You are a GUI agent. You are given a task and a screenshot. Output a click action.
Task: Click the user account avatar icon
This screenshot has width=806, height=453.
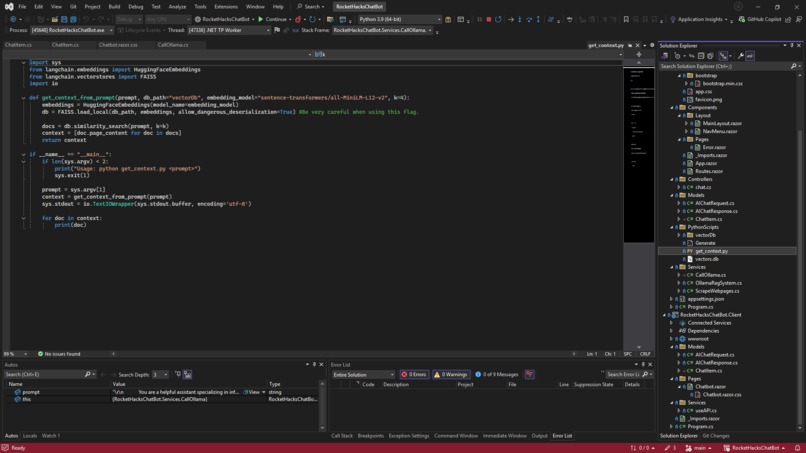pos(738,7)
